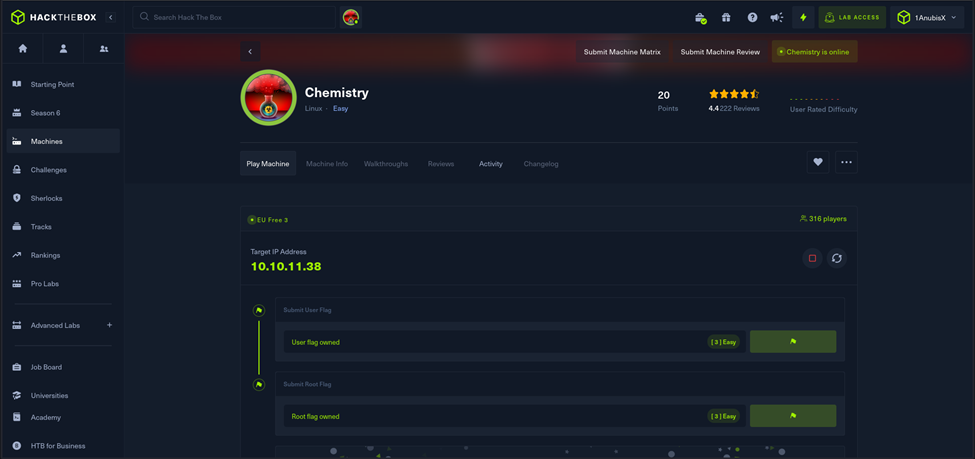The height and width of the screenshot is (459, 975).
Task: Click the Job Board briefcase icon
Action: 17,367
